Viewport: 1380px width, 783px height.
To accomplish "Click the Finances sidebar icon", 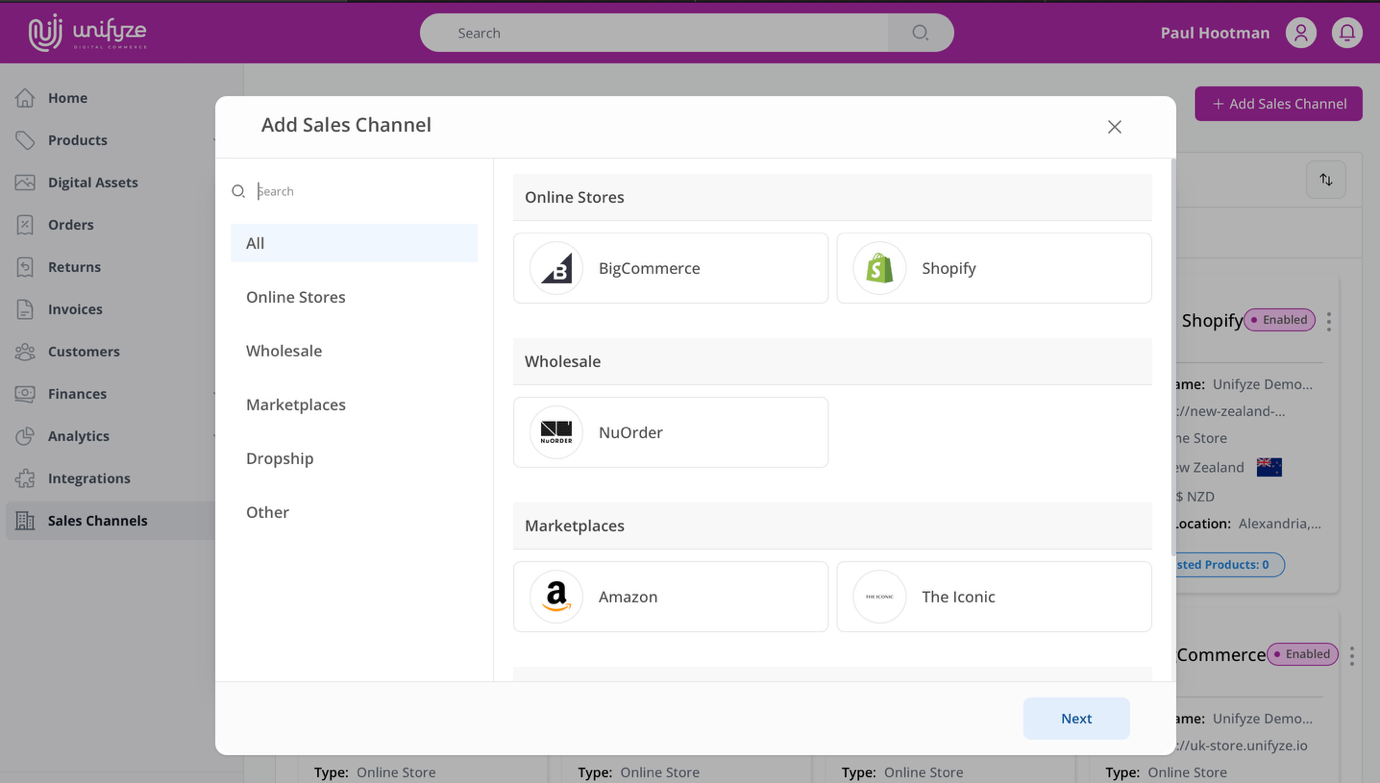I will click(25, 394).
